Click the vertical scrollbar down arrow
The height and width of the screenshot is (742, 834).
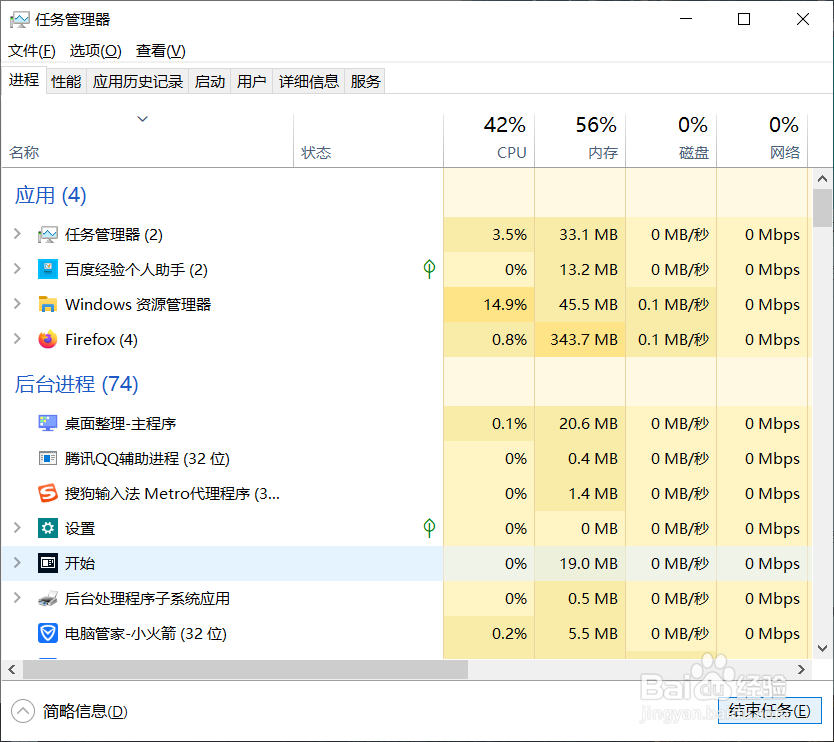[x=822, y=648]
